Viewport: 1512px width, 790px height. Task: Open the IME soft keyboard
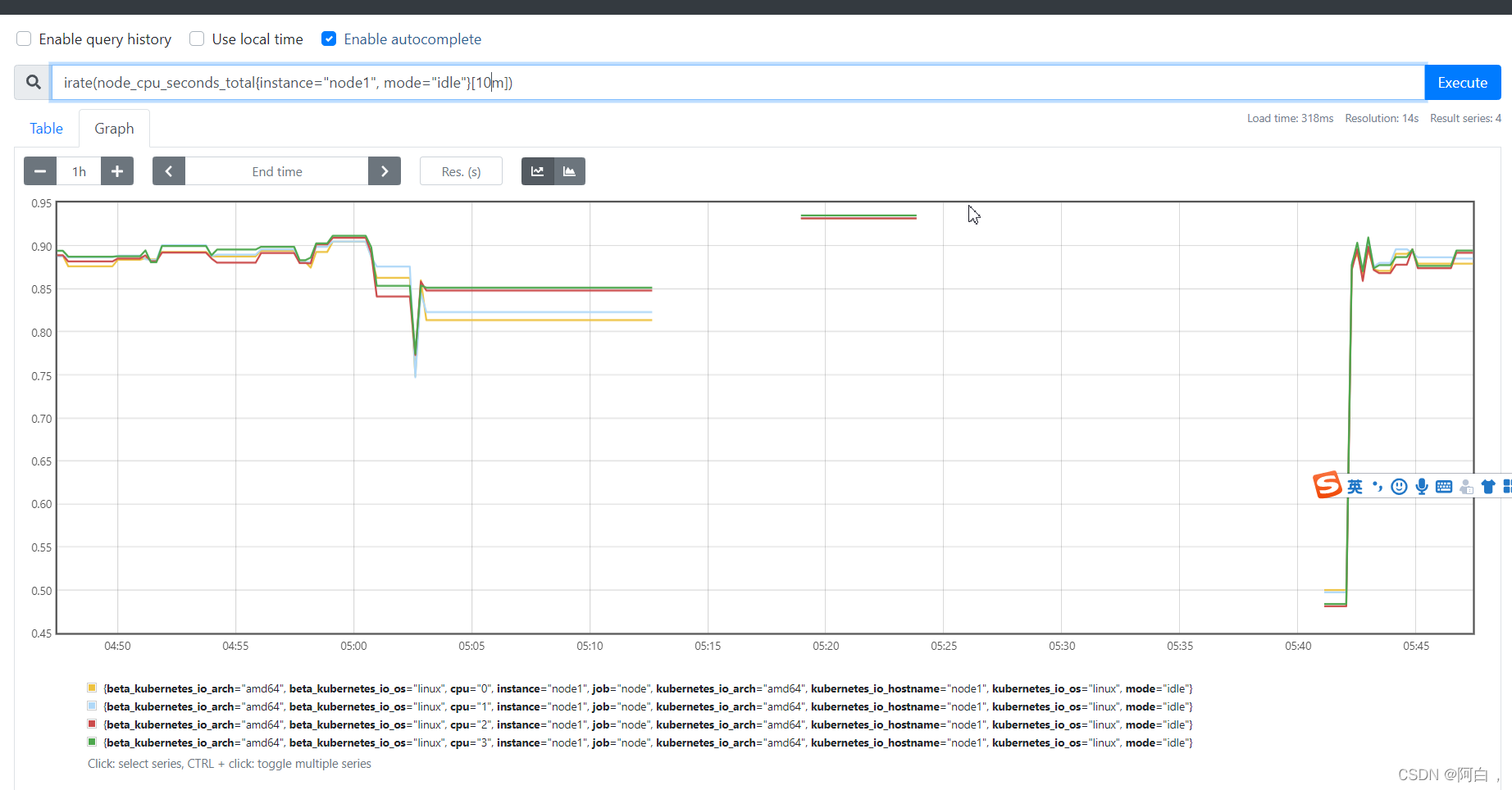point(1444,487)
